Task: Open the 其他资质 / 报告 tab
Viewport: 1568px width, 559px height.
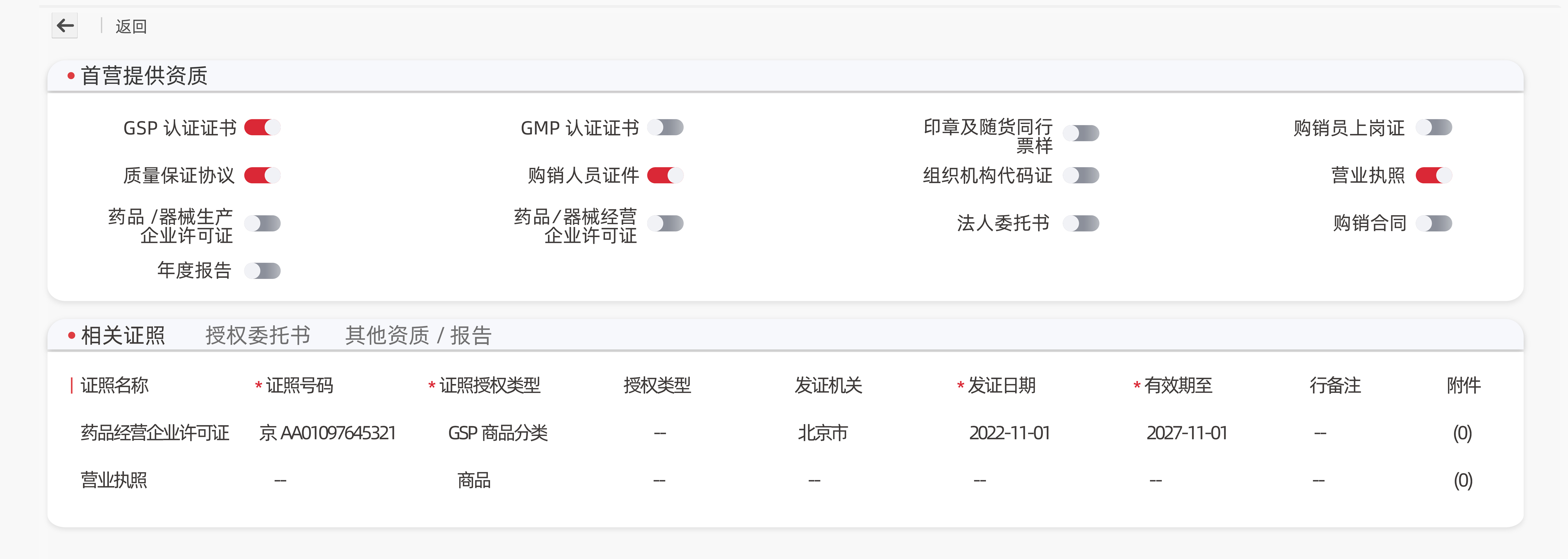Action: [x=418, y=335]
